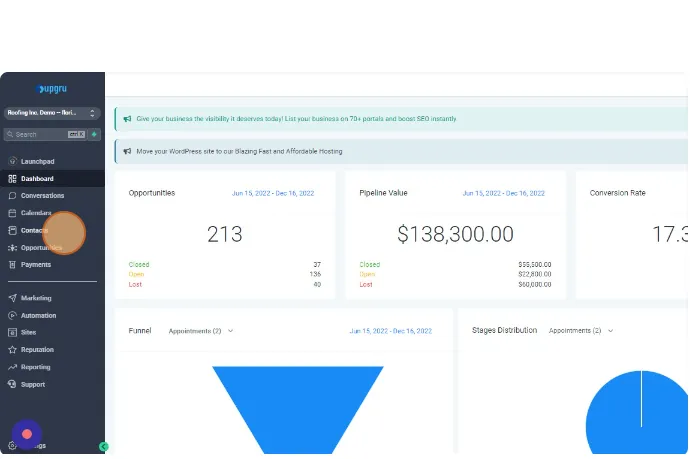Viewport: 690px width, 459px height.
Task: Click the Payments receipt icon
Action: point(12,264)
